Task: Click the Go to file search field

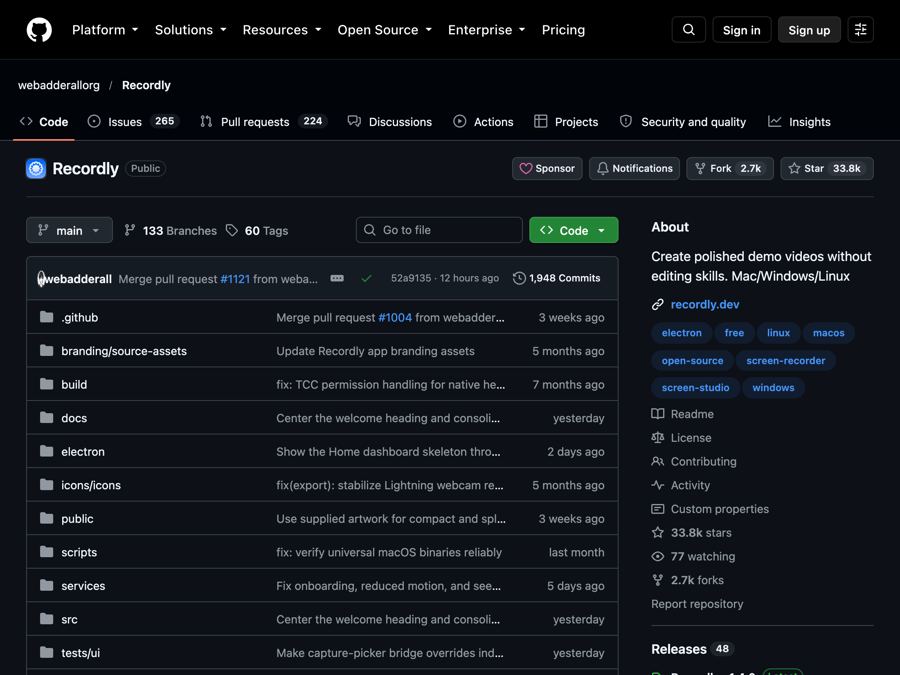Action: (439, 230)
